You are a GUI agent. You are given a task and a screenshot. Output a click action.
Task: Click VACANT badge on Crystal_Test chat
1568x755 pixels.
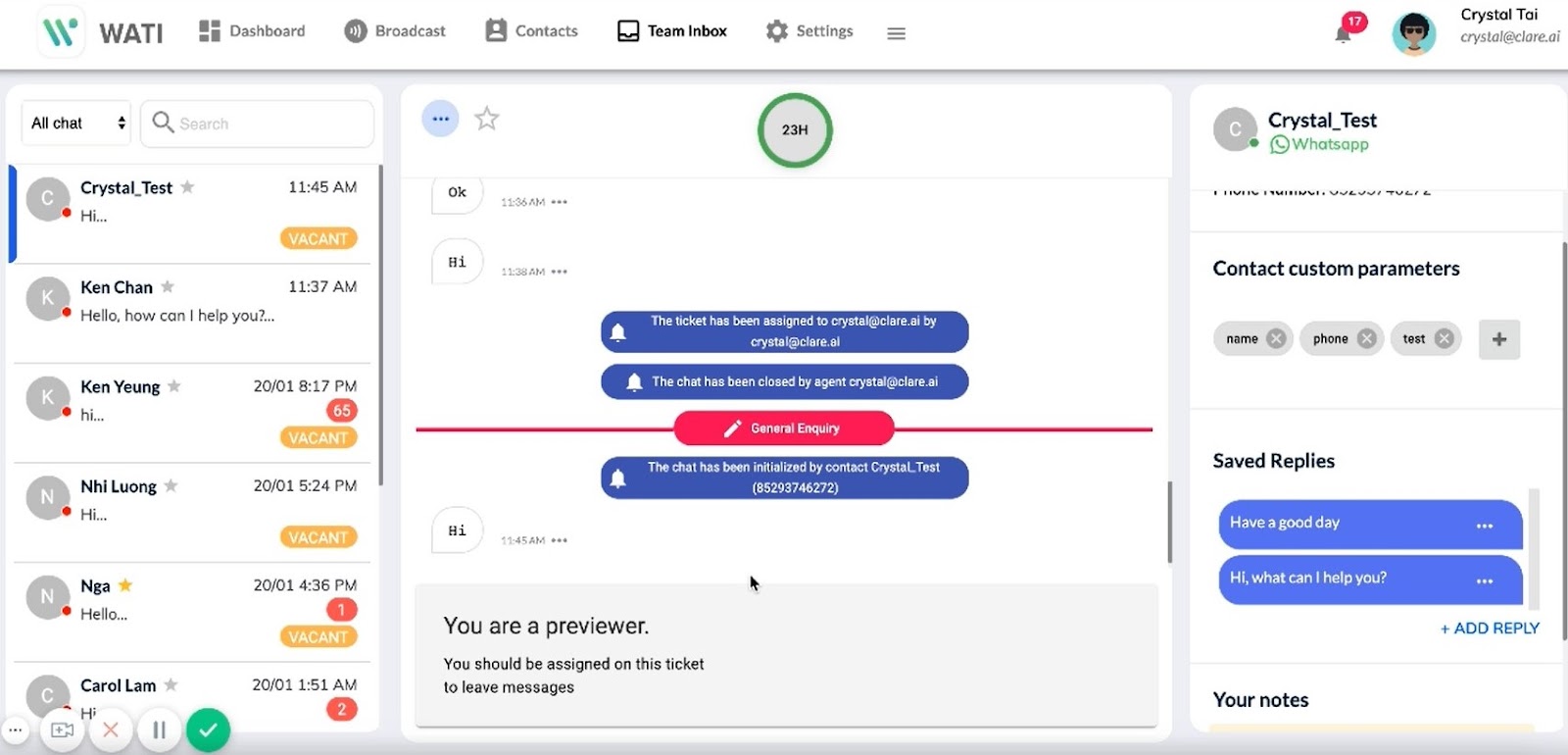click(318, 238)
